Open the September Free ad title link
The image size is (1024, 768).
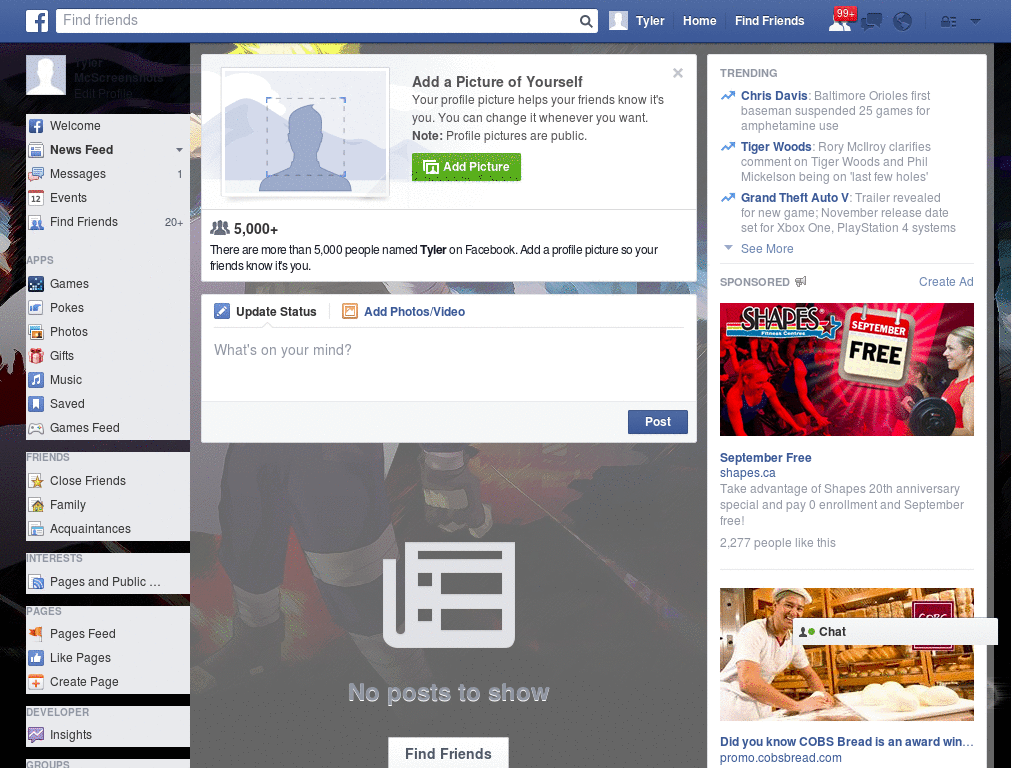[765, 458]
